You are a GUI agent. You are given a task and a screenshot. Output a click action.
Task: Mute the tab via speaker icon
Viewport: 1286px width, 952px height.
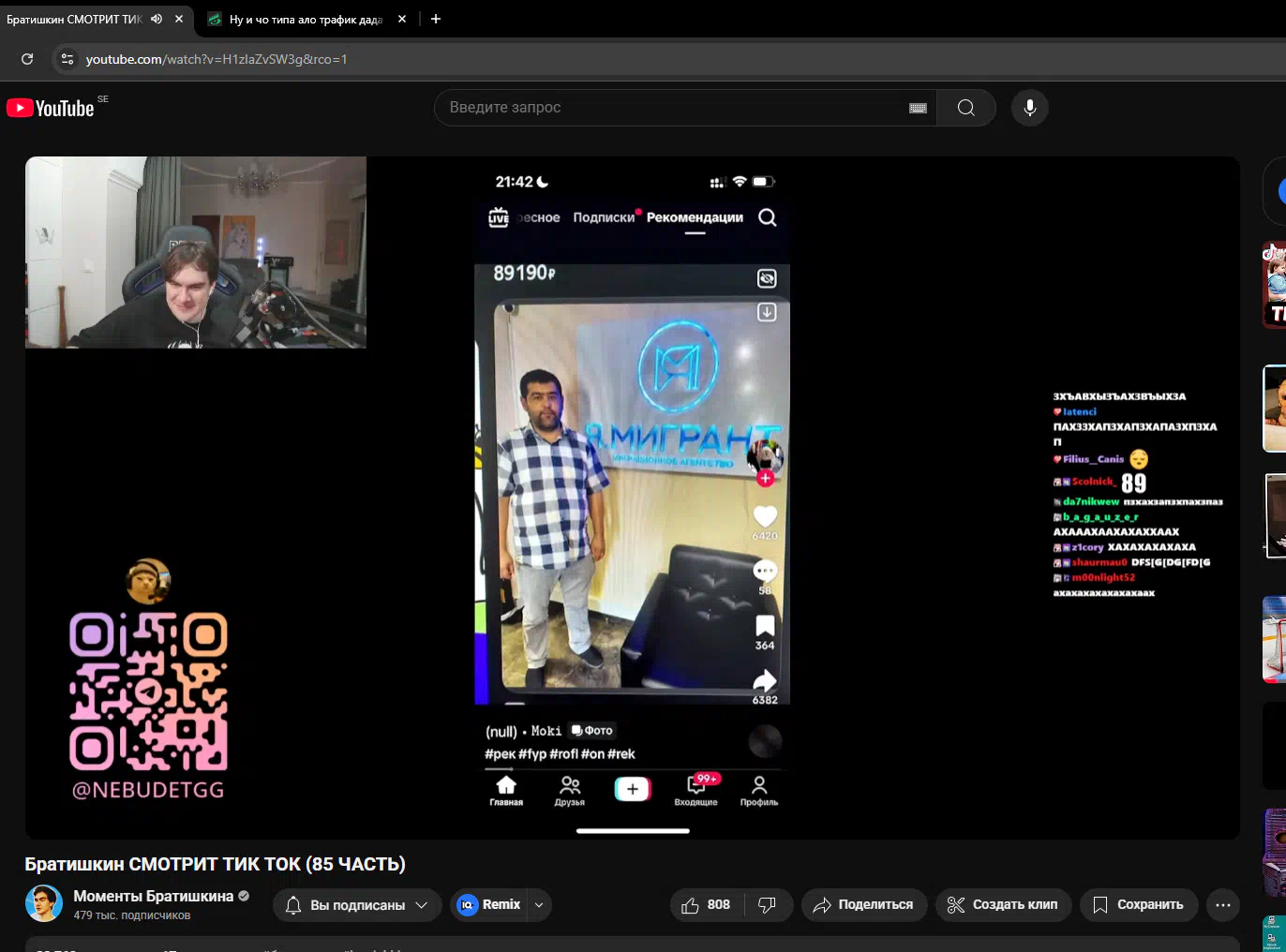(157, 19)
